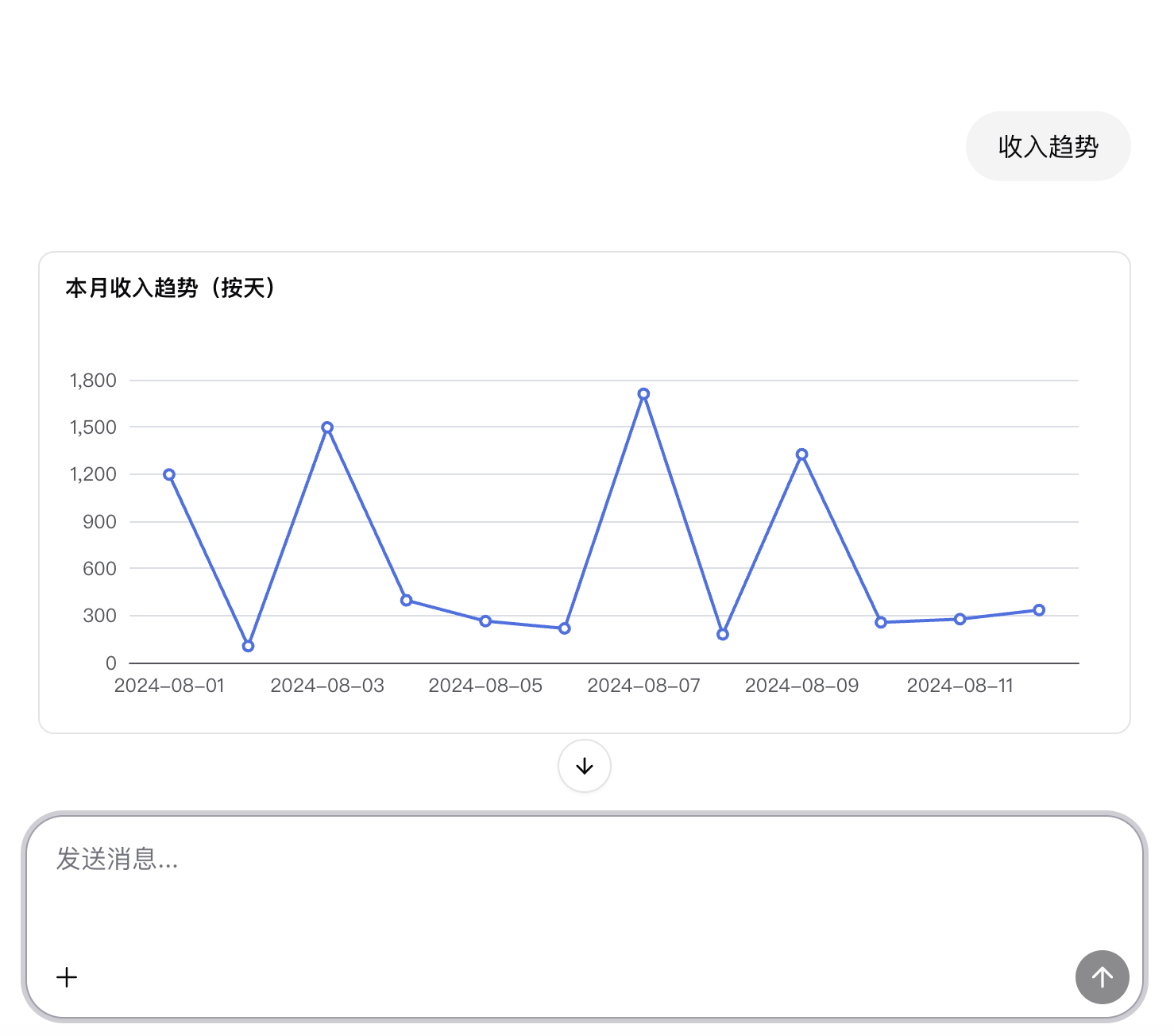
Task: Click the chart title 本月收入趋势（按天）
Action: click(170, 288)
